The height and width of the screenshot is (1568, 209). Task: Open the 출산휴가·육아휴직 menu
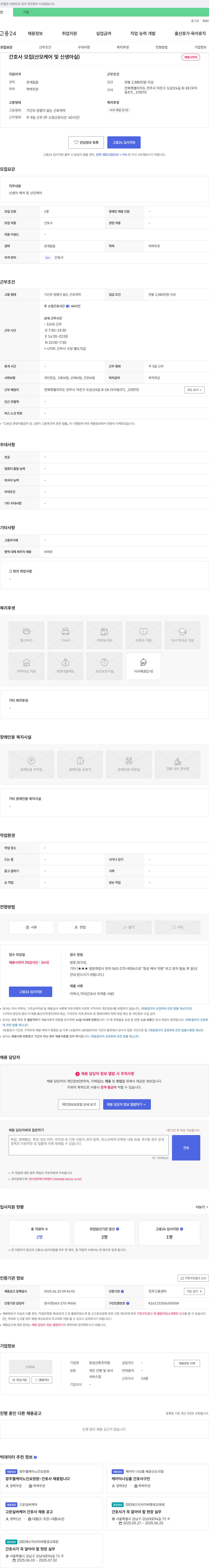click(x=190, y=33)
